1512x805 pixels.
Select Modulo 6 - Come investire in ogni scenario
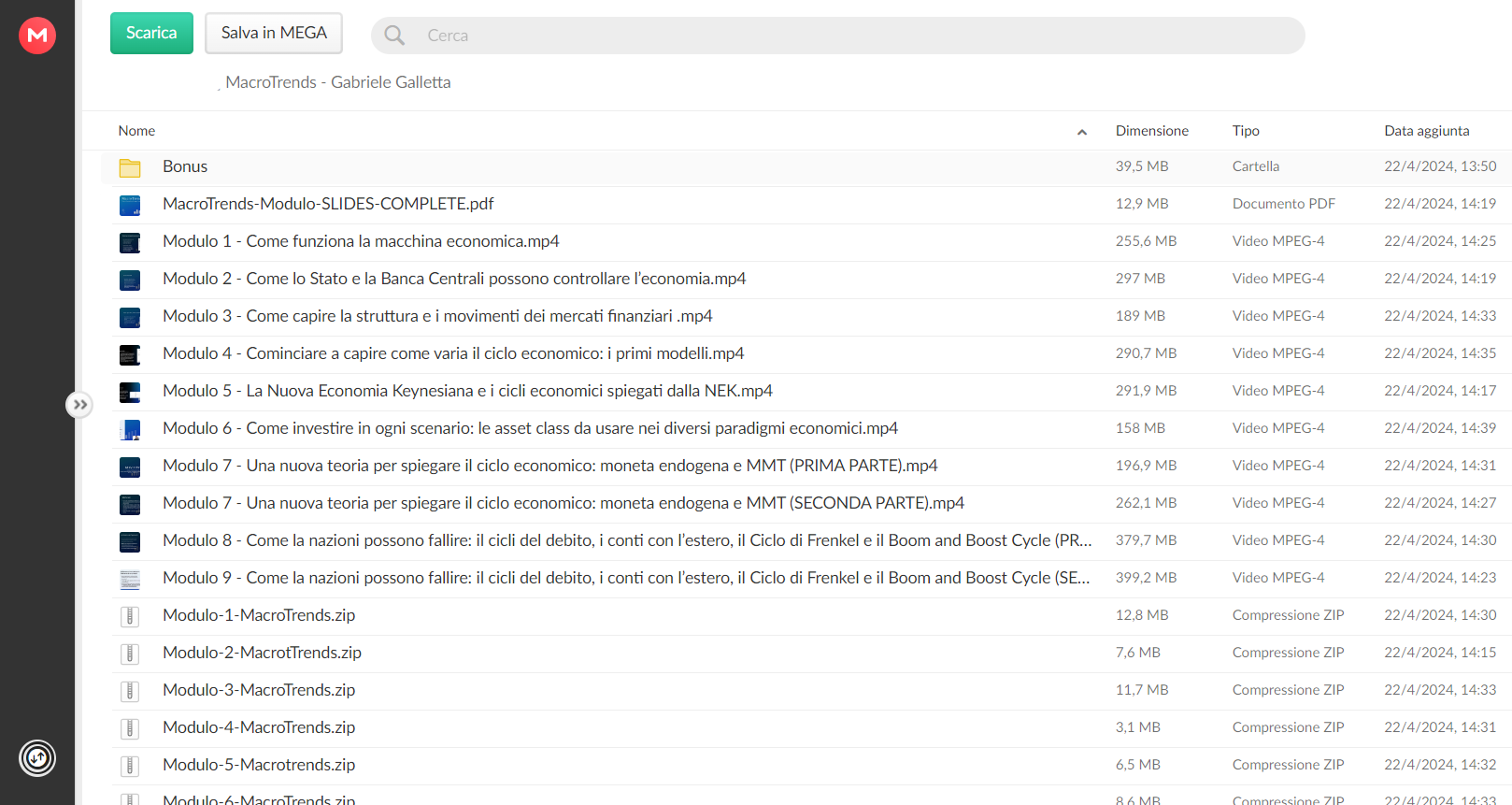[x=530, y=428]
